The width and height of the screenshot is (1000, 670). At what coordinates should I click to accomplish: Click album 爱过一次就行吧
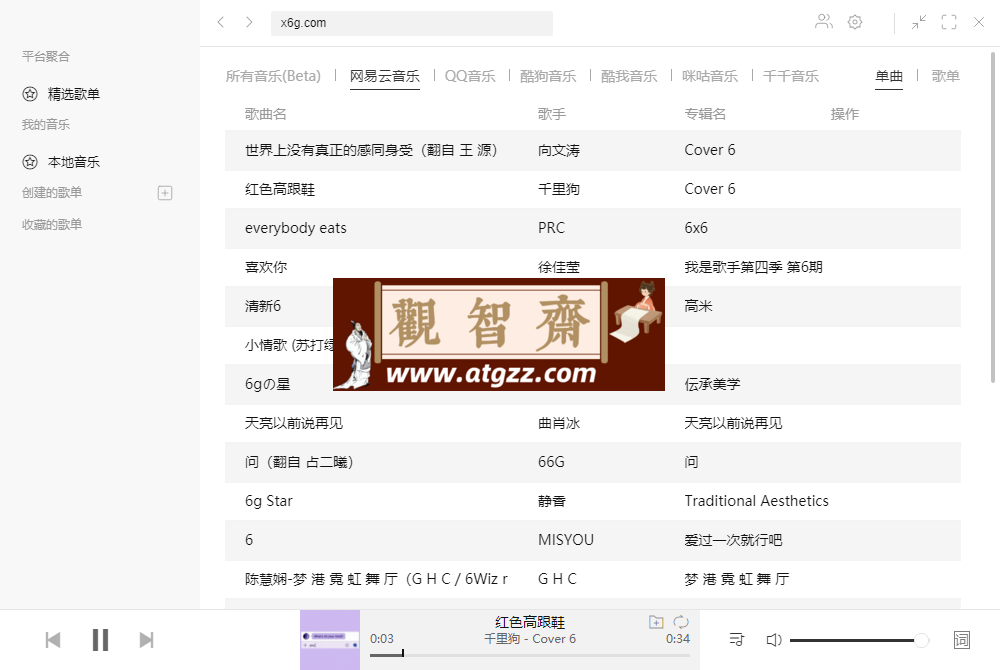point(733,540)
